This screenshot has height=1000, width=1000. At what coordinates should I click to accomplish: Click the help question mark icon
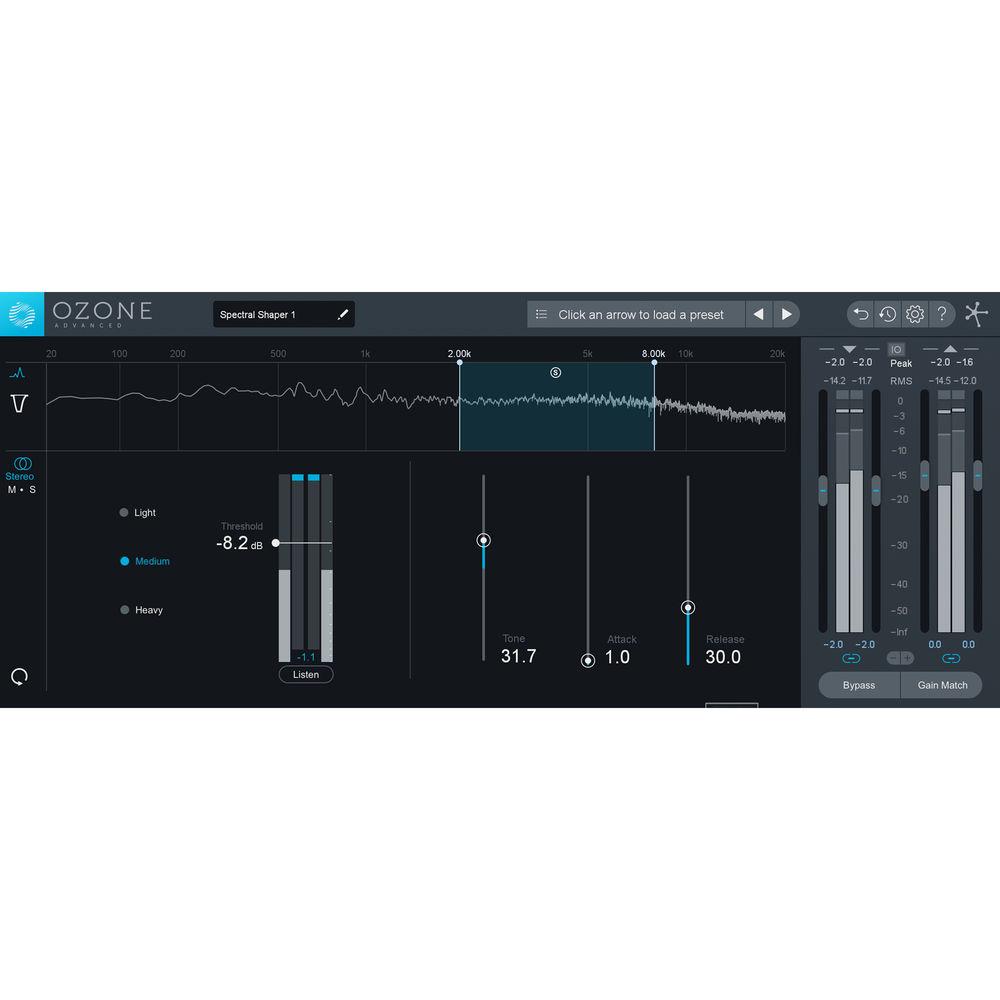(x=941, y=314)
